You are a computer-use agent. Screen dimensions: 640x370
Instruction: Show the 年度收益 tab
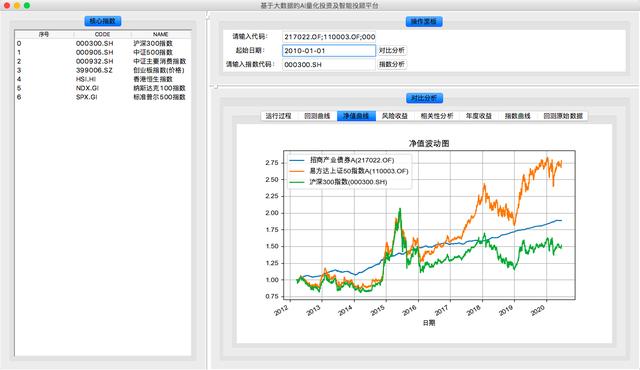(479, 116)
